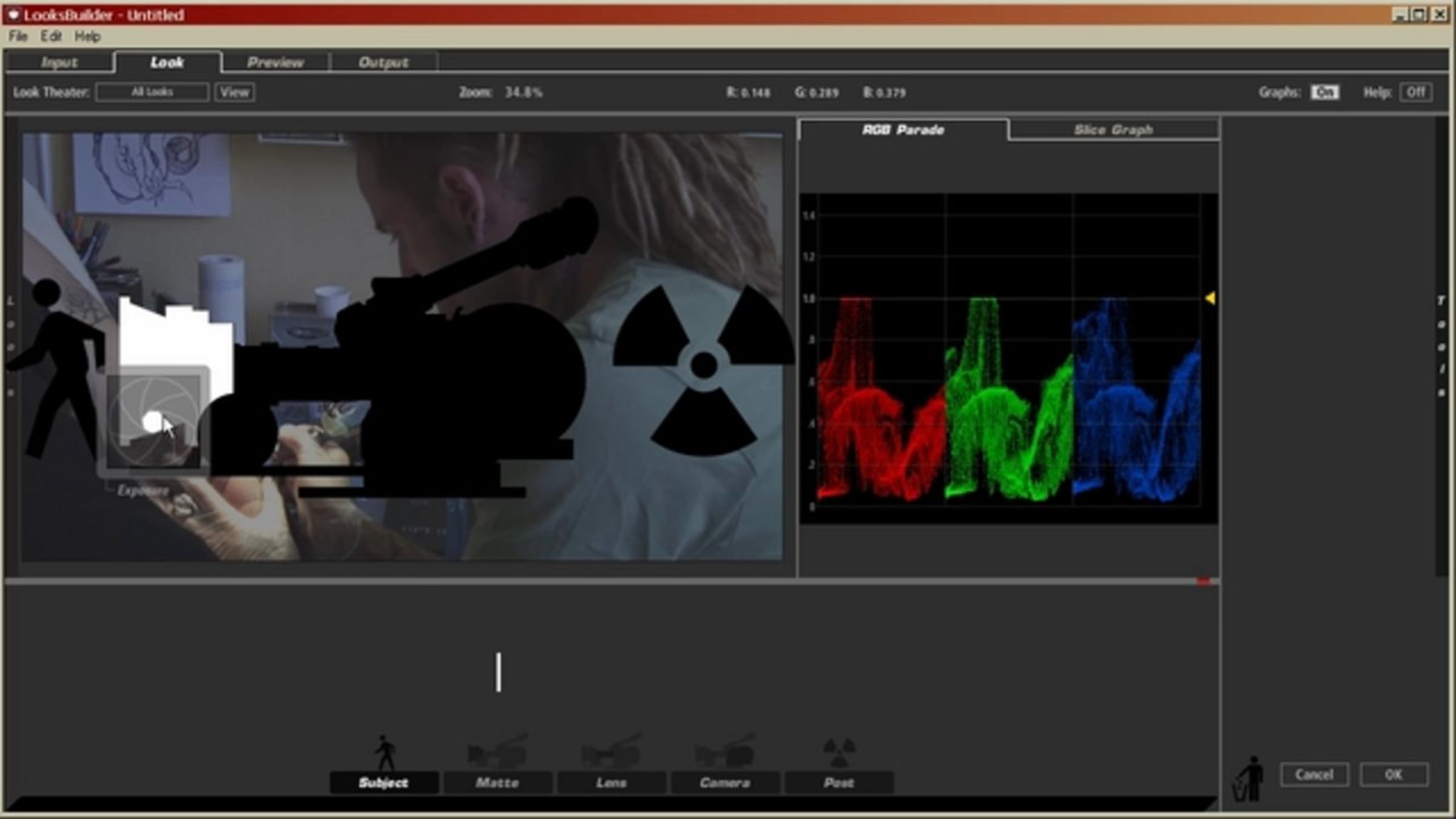
Task: Click the Exposure label under the tool thumbnail
Action: coord(143,490)
